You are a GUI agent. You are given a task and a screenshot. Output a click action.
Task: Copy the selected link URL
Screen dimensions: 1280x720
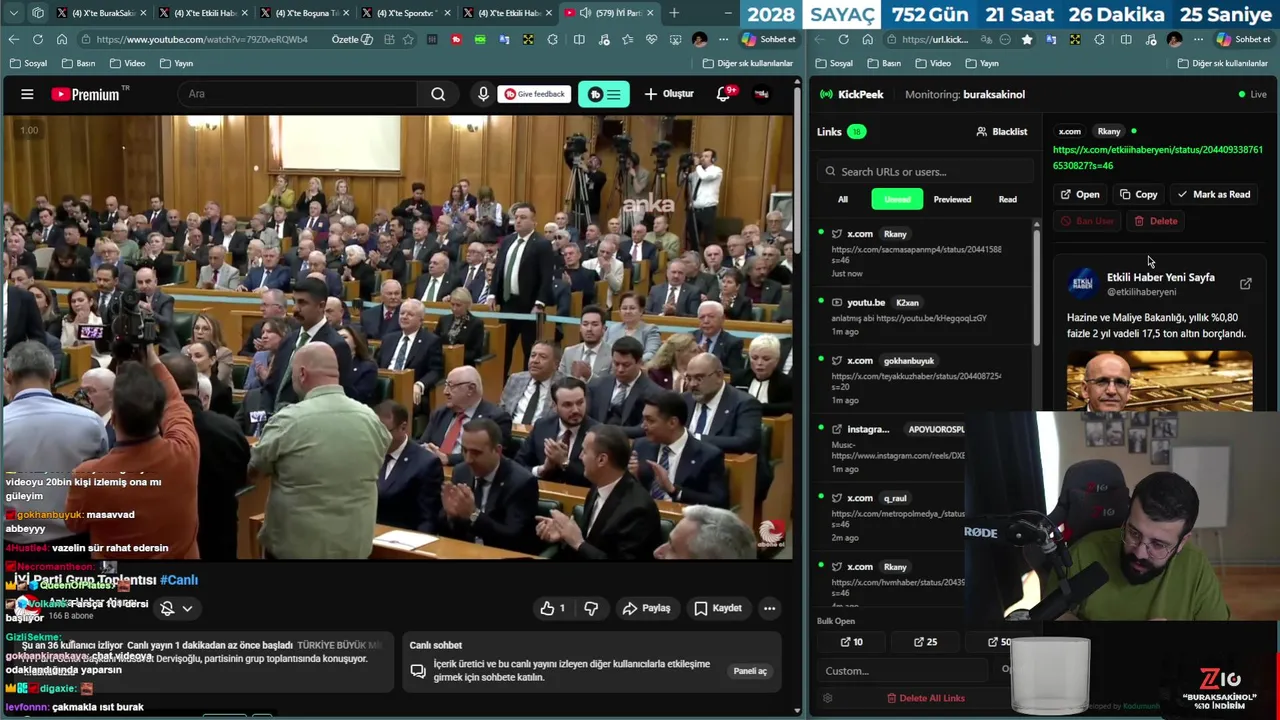[1139, 195]
